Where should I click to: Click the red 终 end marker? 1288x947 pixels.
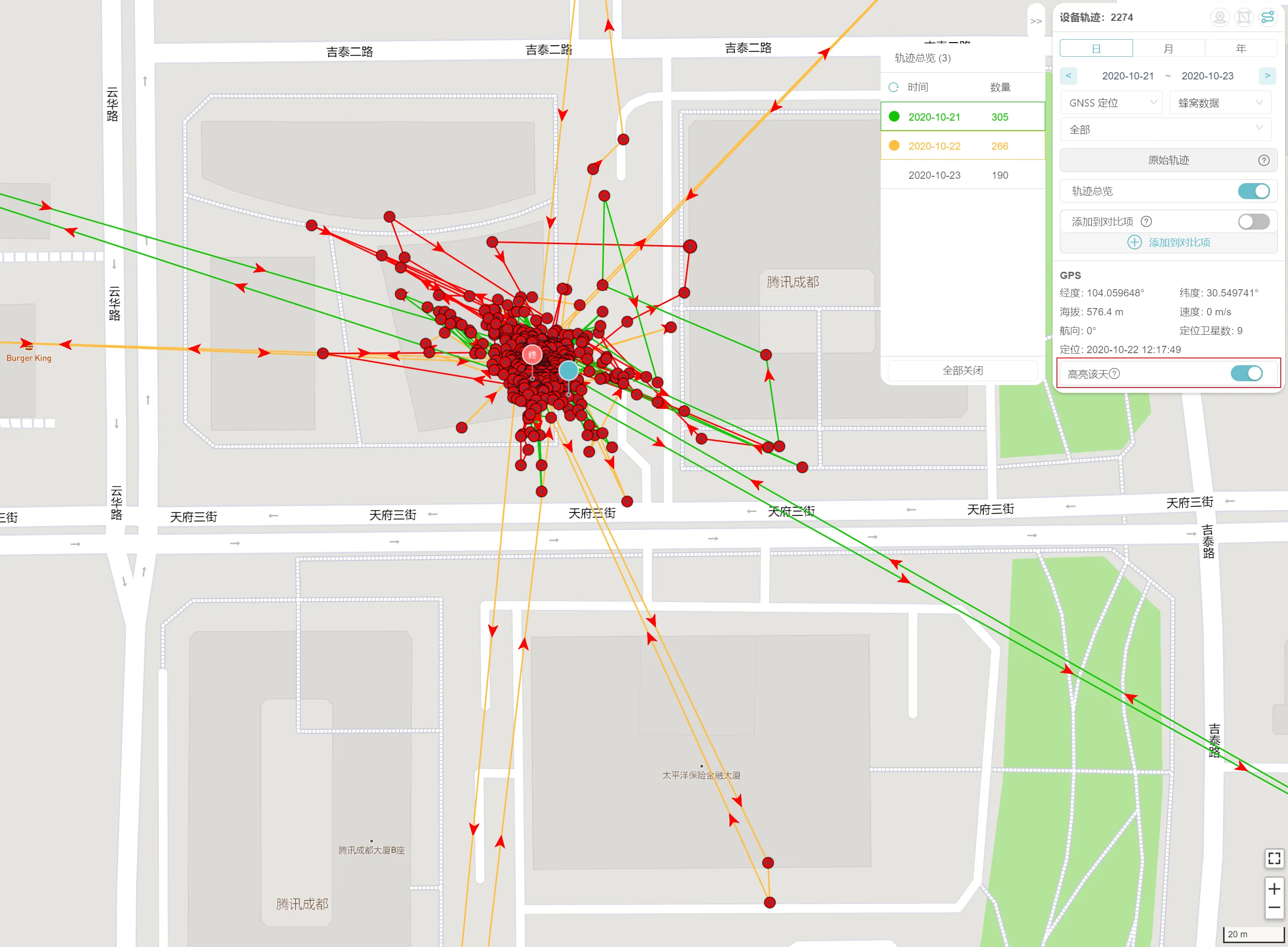[532, 355]
